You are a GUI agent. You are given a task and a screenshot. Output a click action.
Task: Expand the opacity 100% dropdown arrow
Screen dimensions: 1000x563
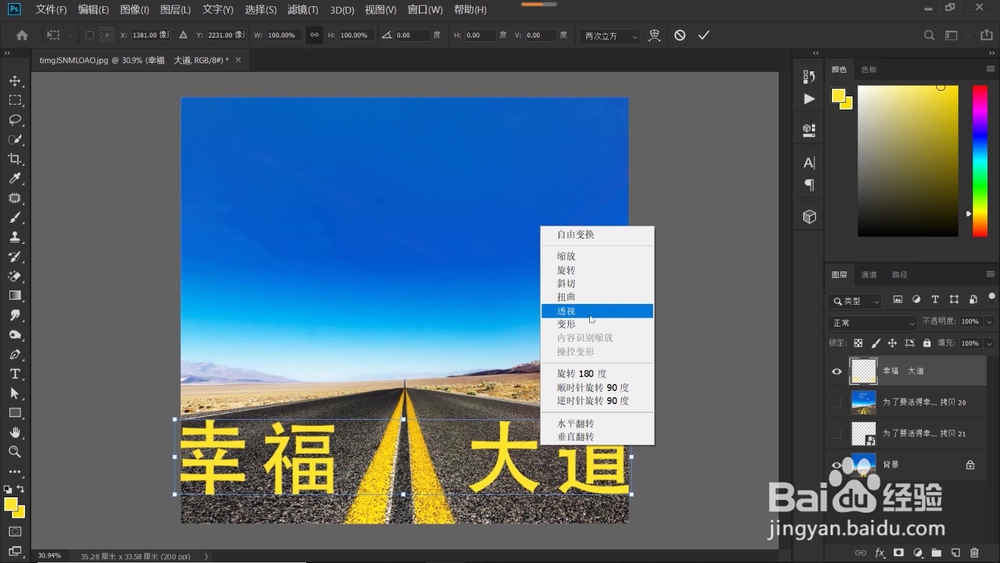[989, 322]
